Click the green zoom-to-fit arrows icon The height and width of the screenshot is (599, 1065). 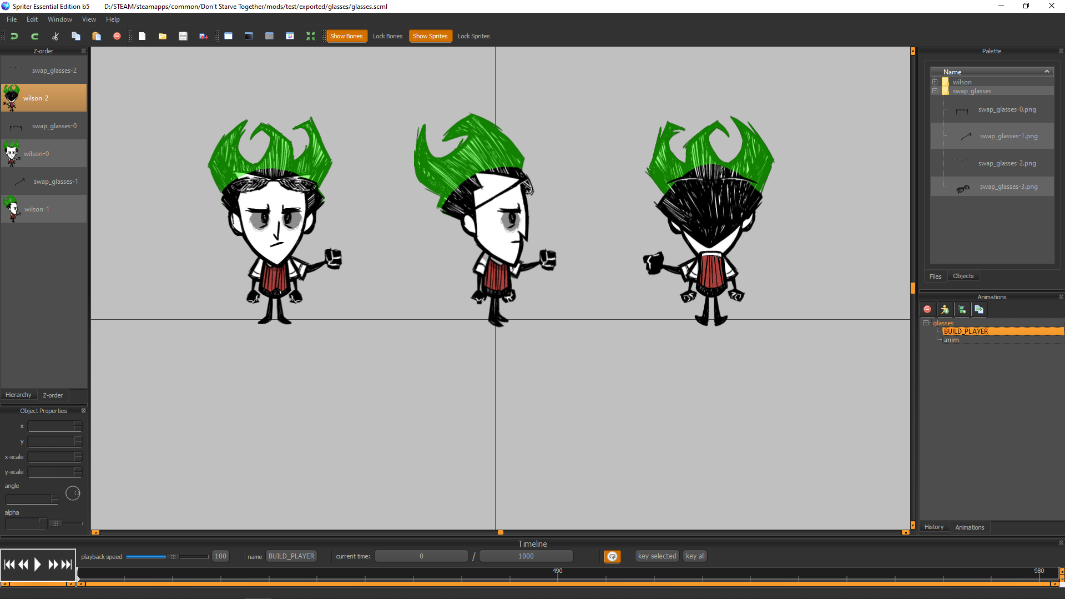coord(310,36)
